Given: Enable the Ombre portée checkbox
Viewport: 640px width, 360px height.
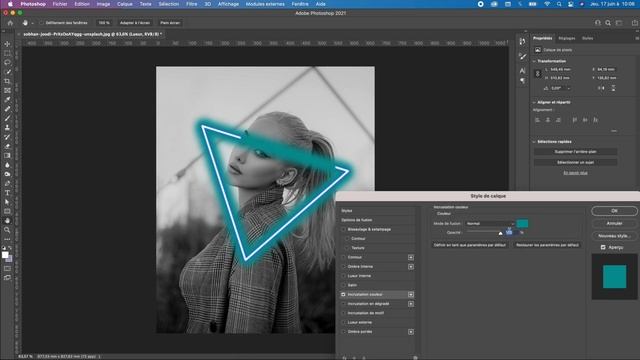Looking at the screenshot, I should coord(343,332).
